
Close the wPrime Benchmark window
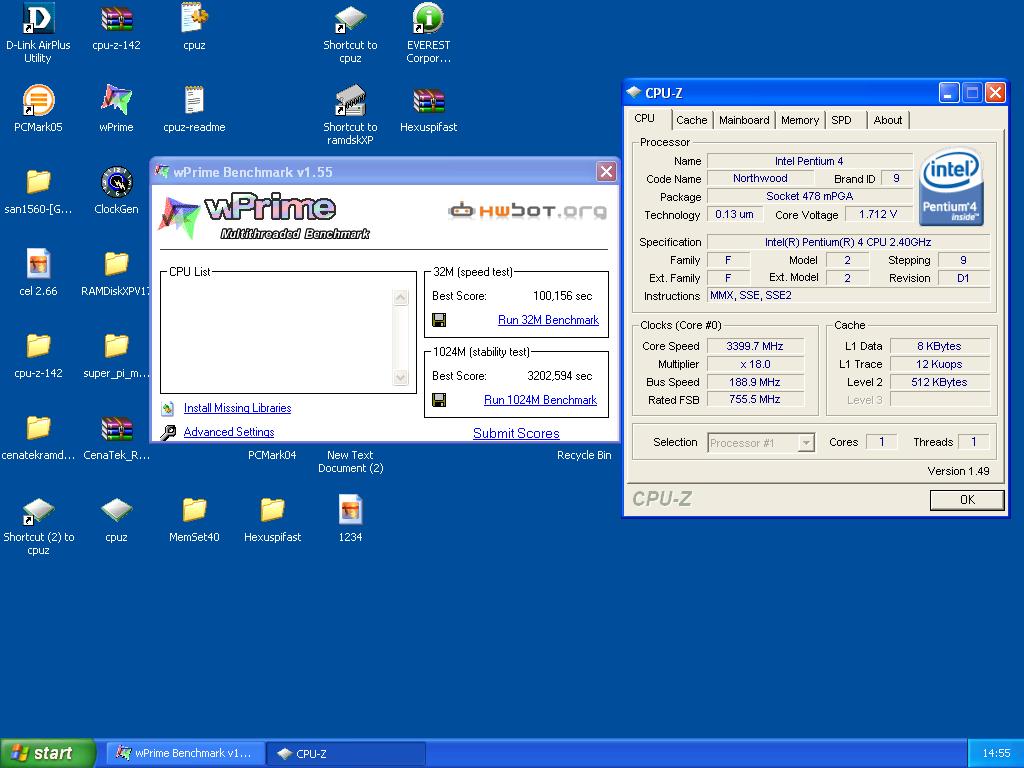(606, 172)
